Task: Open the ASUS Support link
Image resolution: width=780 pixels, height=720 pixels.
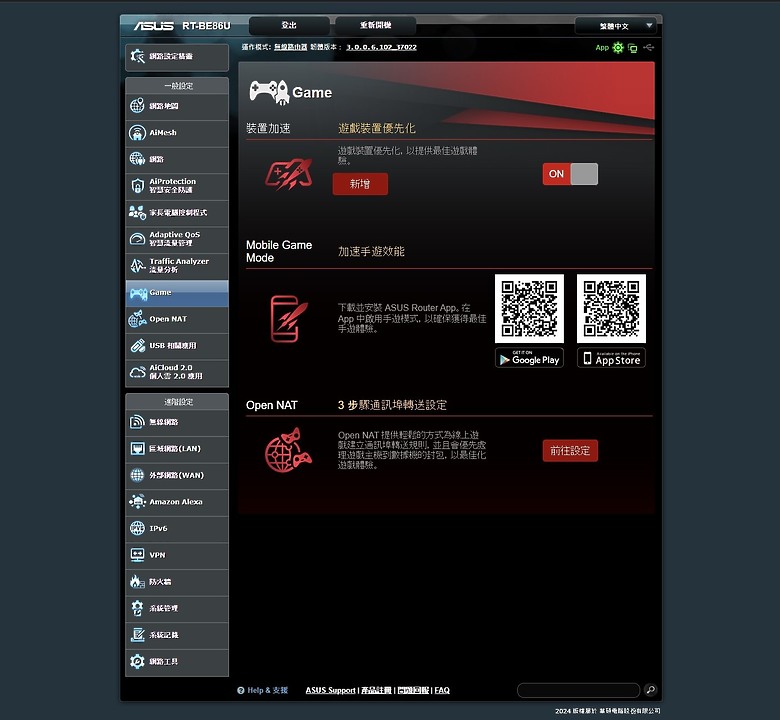Action: point(331,690)
